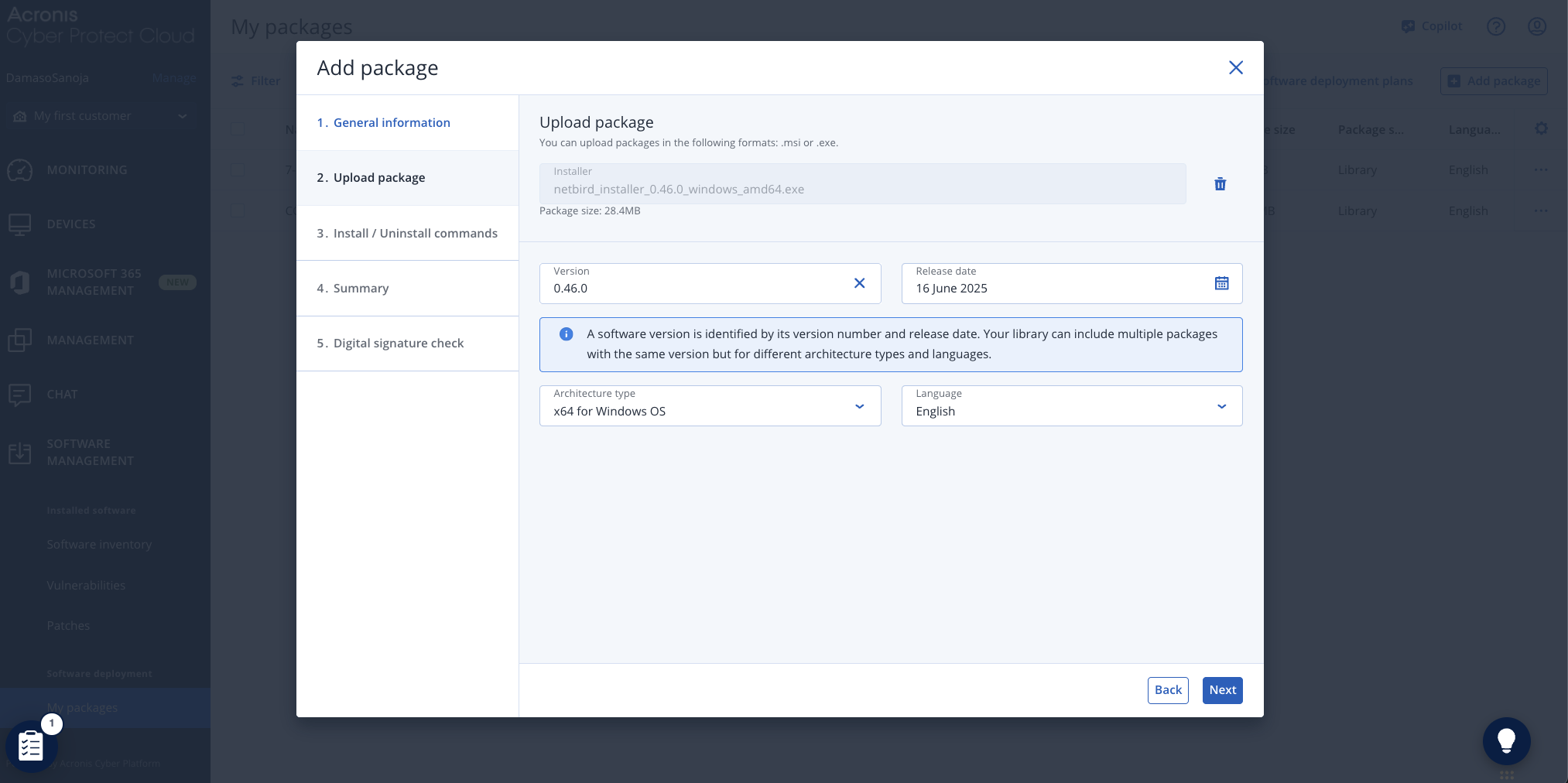The image size is (1568, 783).
Task: Click the help question-mark icon
Action: (x=1496, y=26)
